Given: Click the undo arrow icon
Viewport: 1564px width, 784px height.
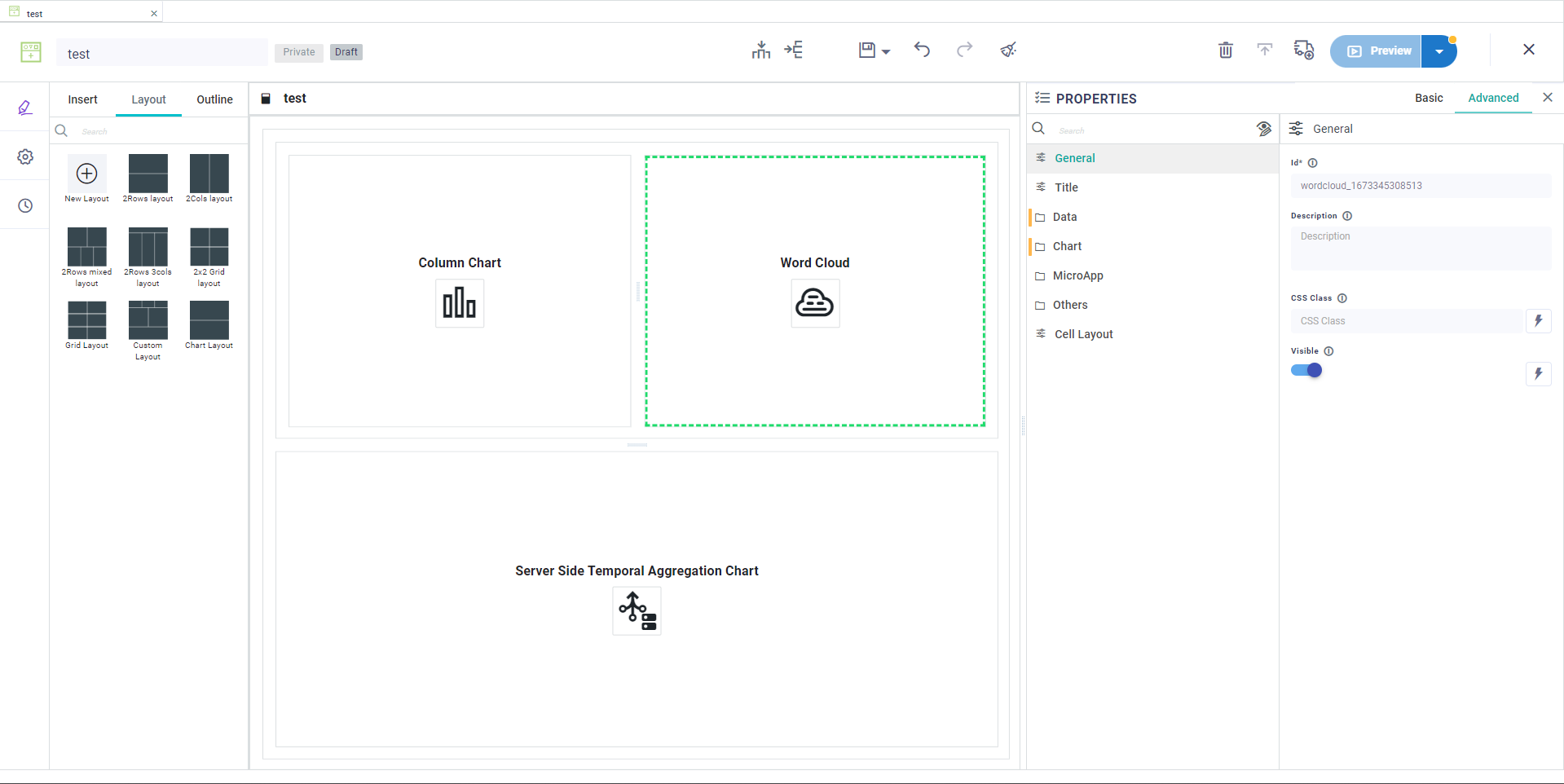Looking at the screenshot, I should [x=922, y=50].
